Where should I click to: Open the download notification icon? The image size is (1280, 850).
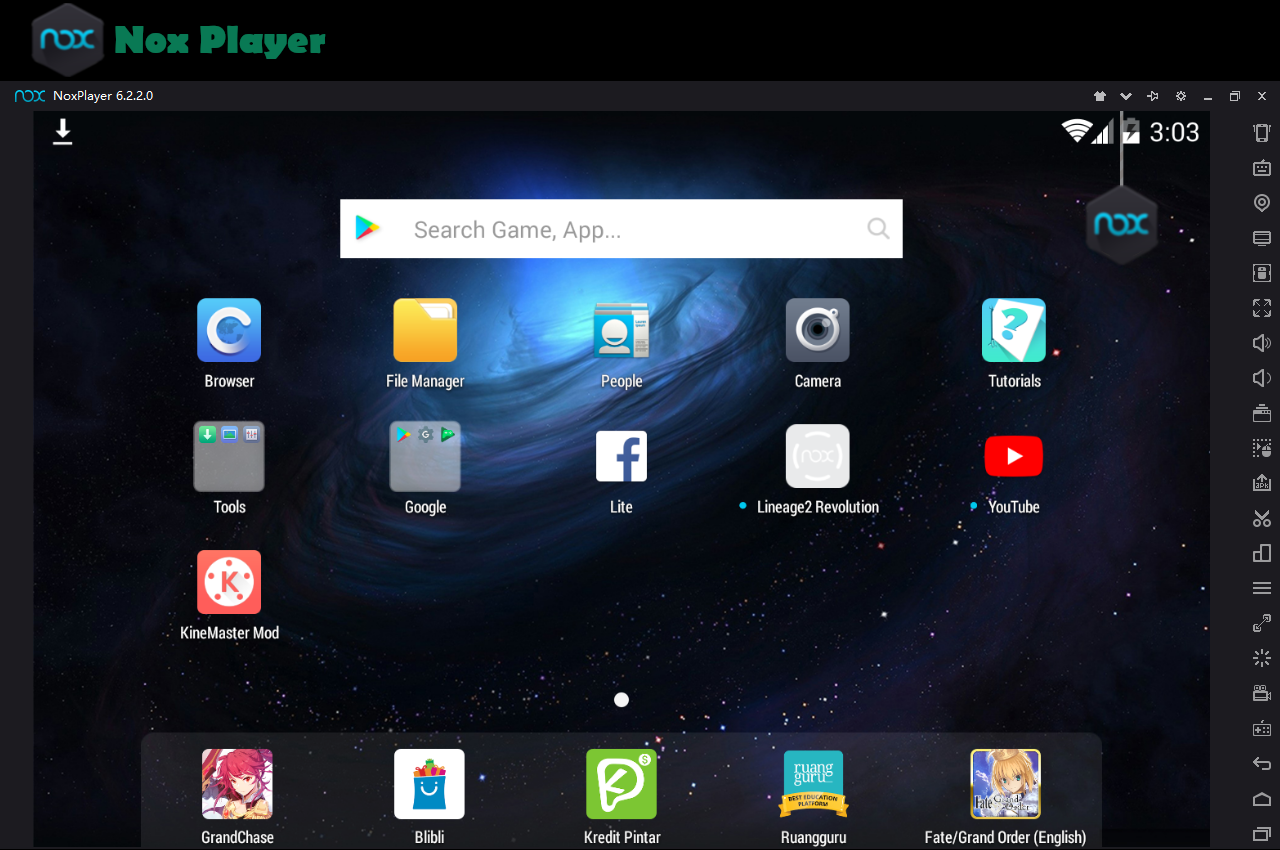63,132
